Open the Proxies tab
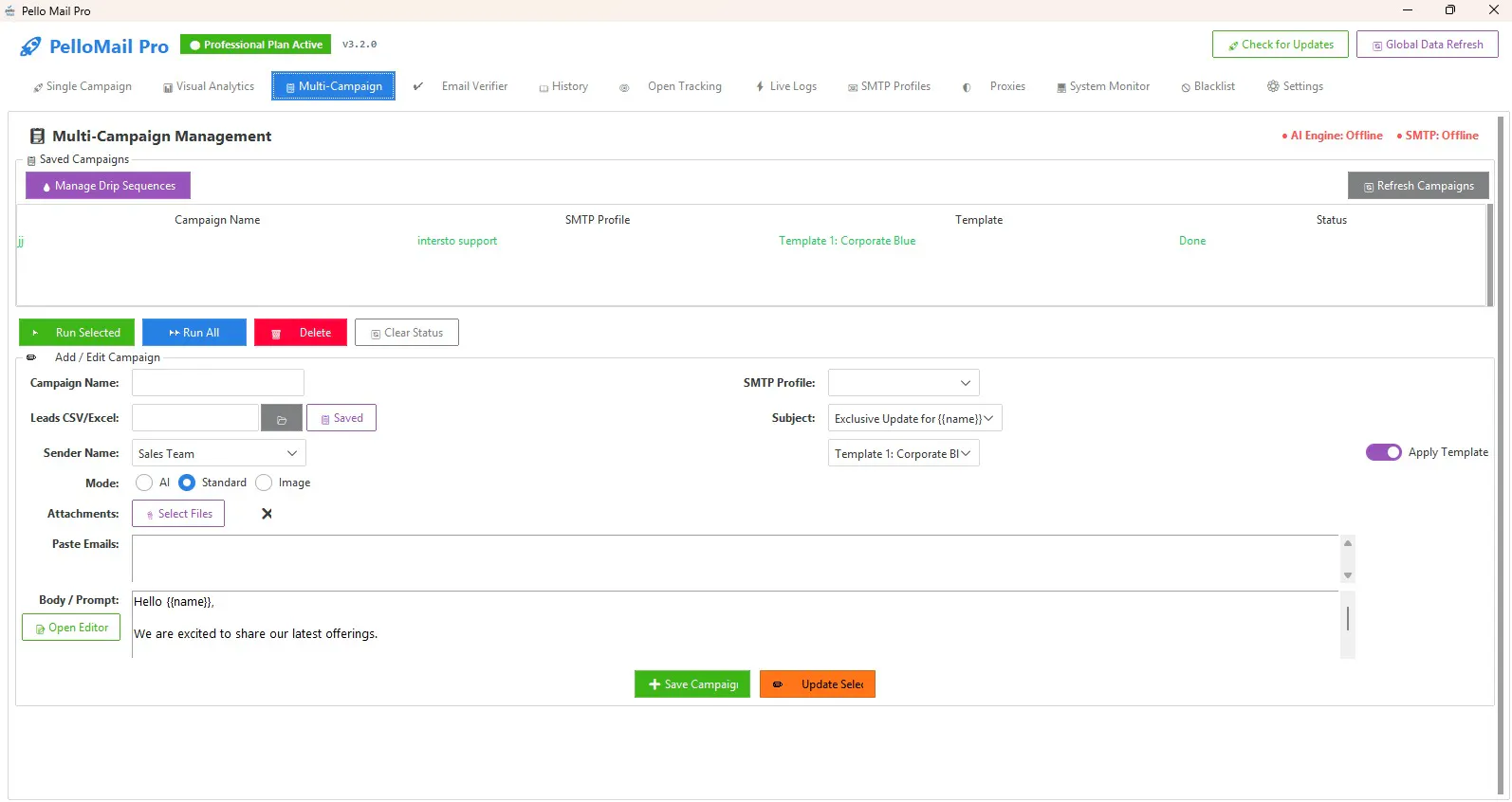The image size is (1512, 802). tap(994, 86)
